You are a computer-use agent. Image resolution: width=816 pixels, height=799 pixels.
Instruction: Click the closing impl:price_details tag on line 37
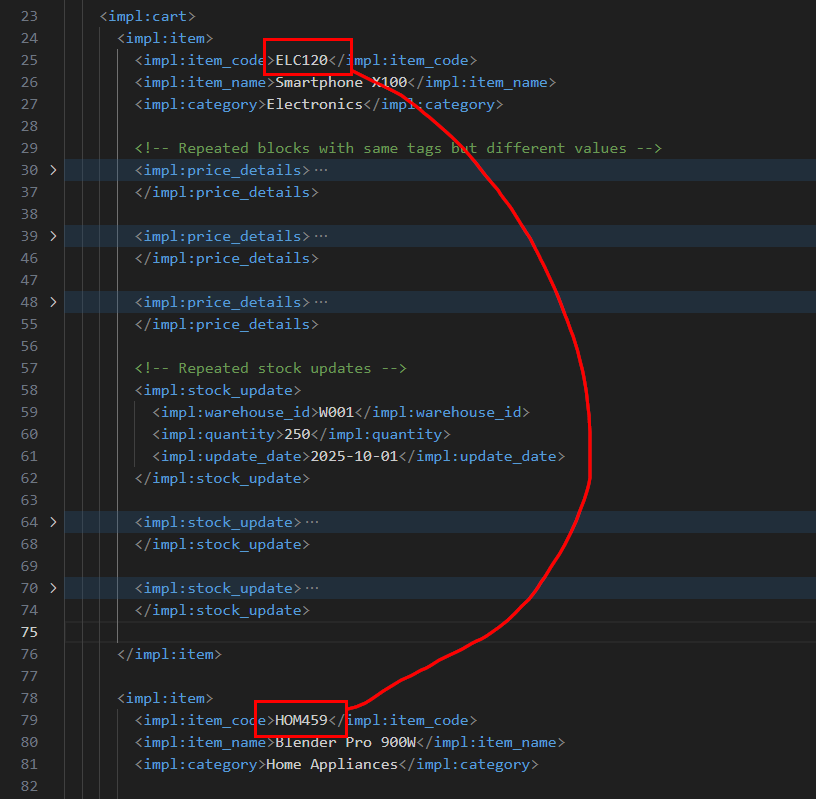227,193
